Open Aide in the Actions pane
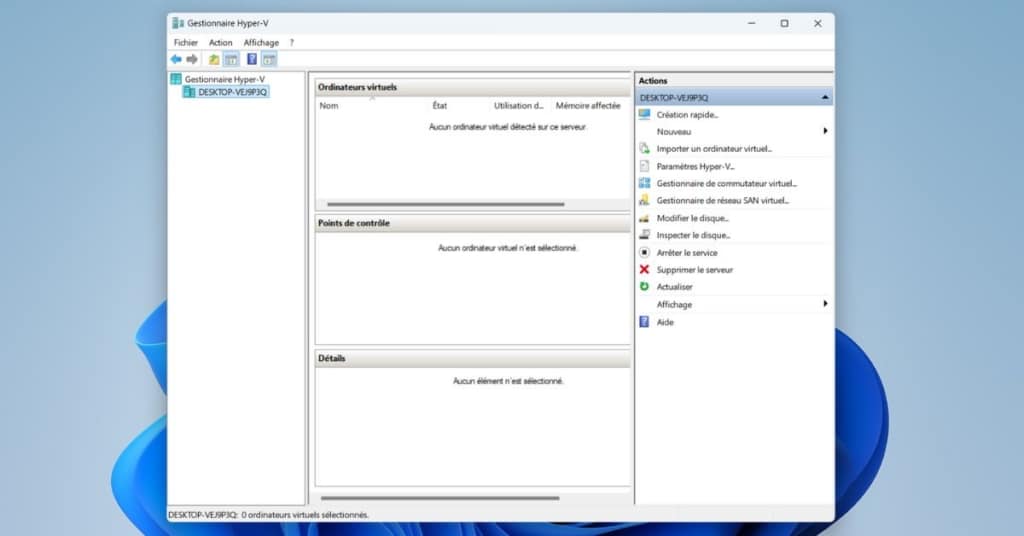The image size is (1024, 536). pyautogui.click(x=665, y=322)
